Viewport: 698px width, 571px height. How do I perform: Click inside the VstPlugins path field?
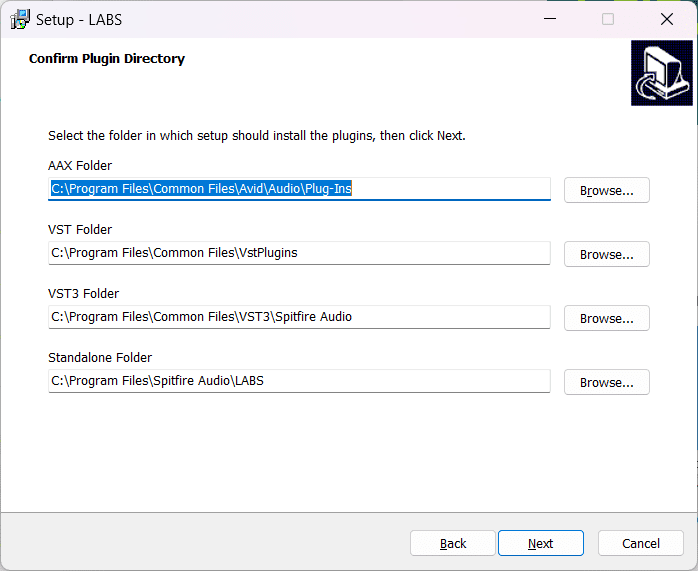299,253
